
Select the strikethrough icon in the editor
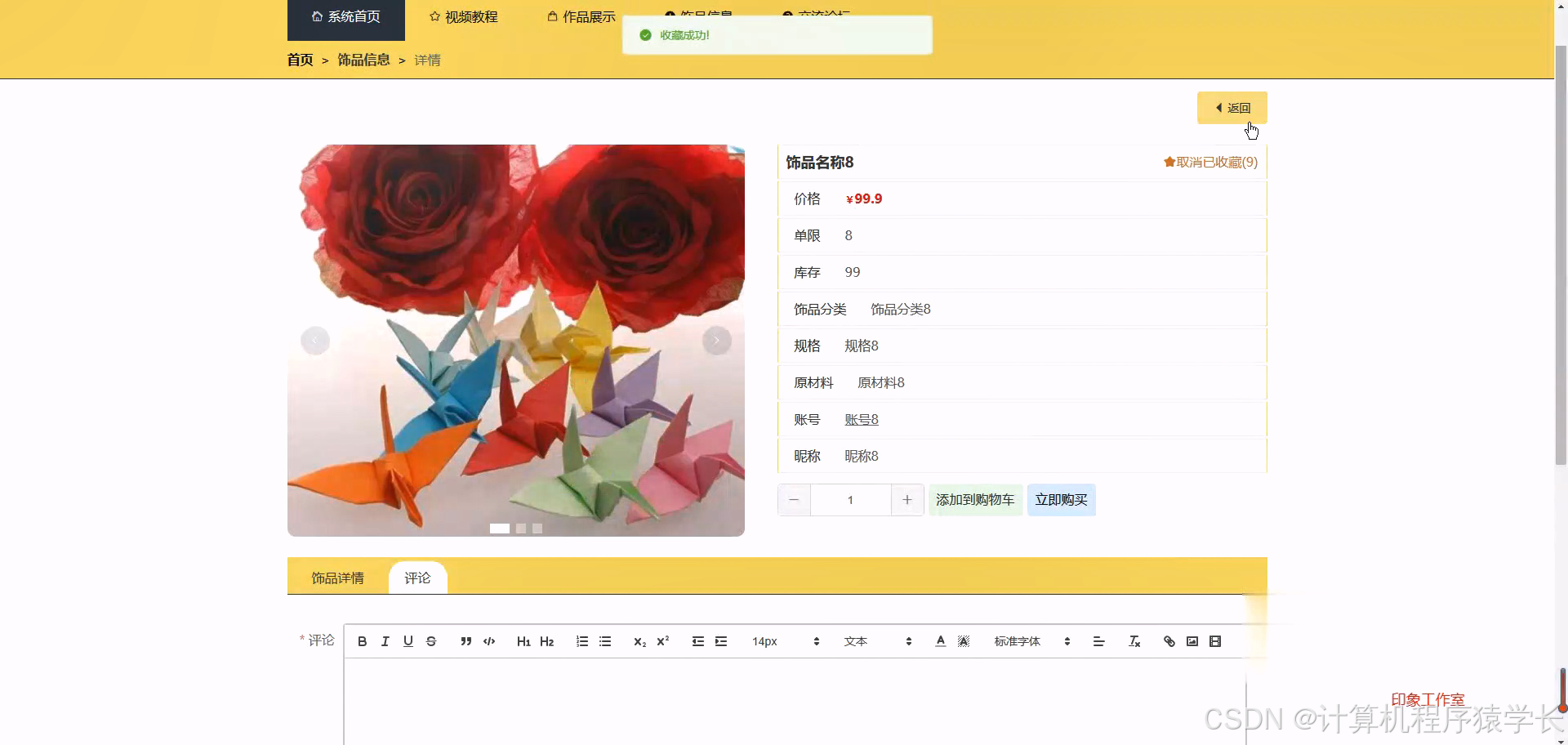click(x=431, y=641)
